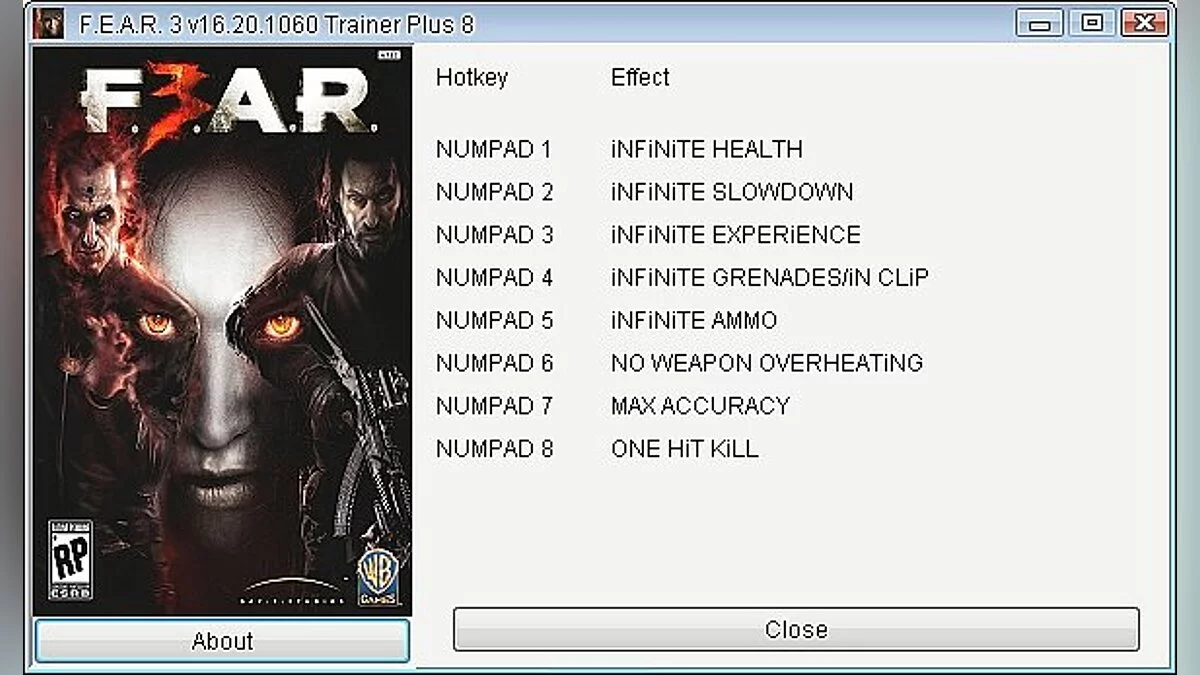Click the WB Games logo on cover
The height and width of the screenshot is (675, 1200).
(x=378, y=576)
